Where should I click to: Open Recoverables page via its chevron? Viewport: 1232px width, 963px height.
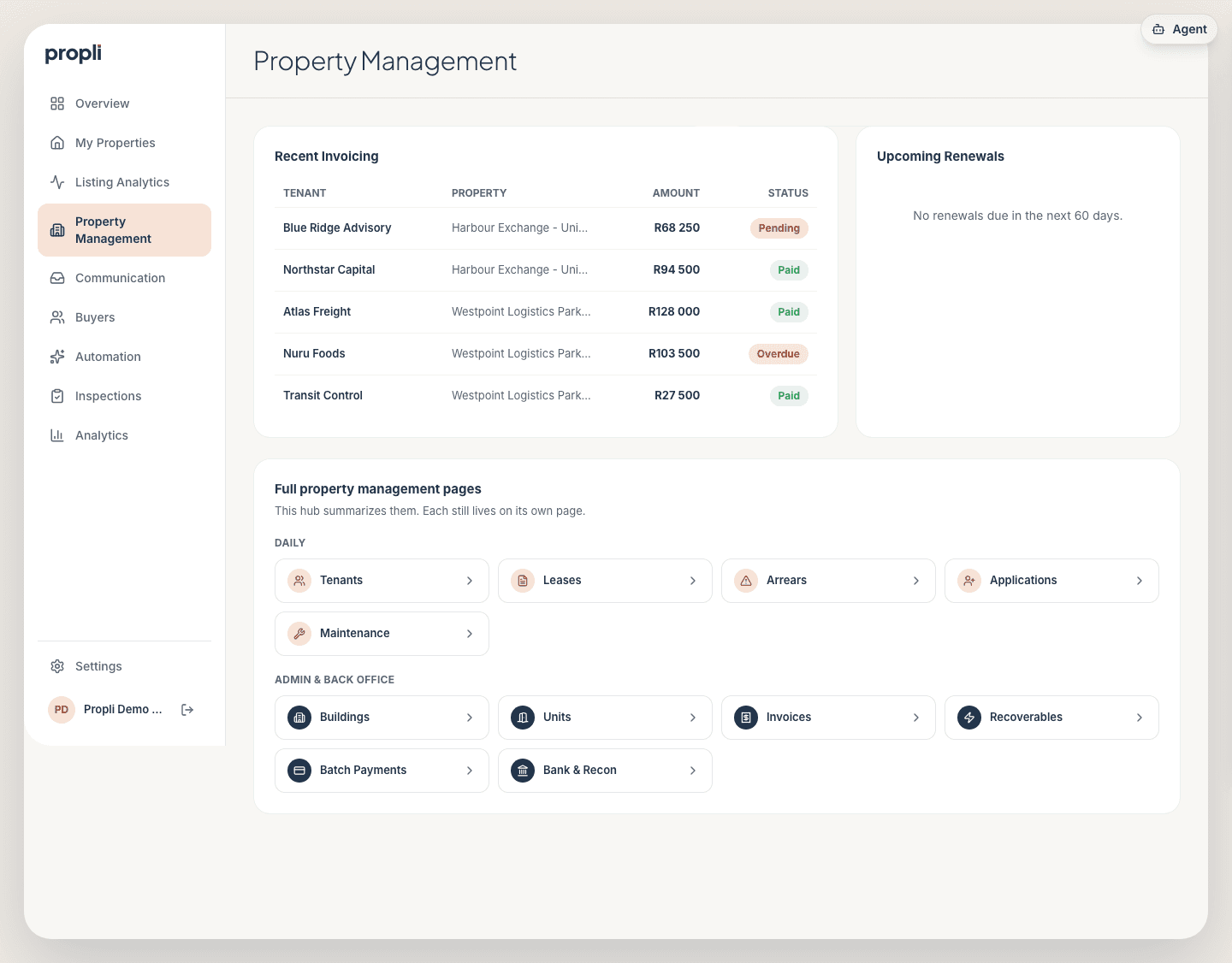click(1140, 718)
